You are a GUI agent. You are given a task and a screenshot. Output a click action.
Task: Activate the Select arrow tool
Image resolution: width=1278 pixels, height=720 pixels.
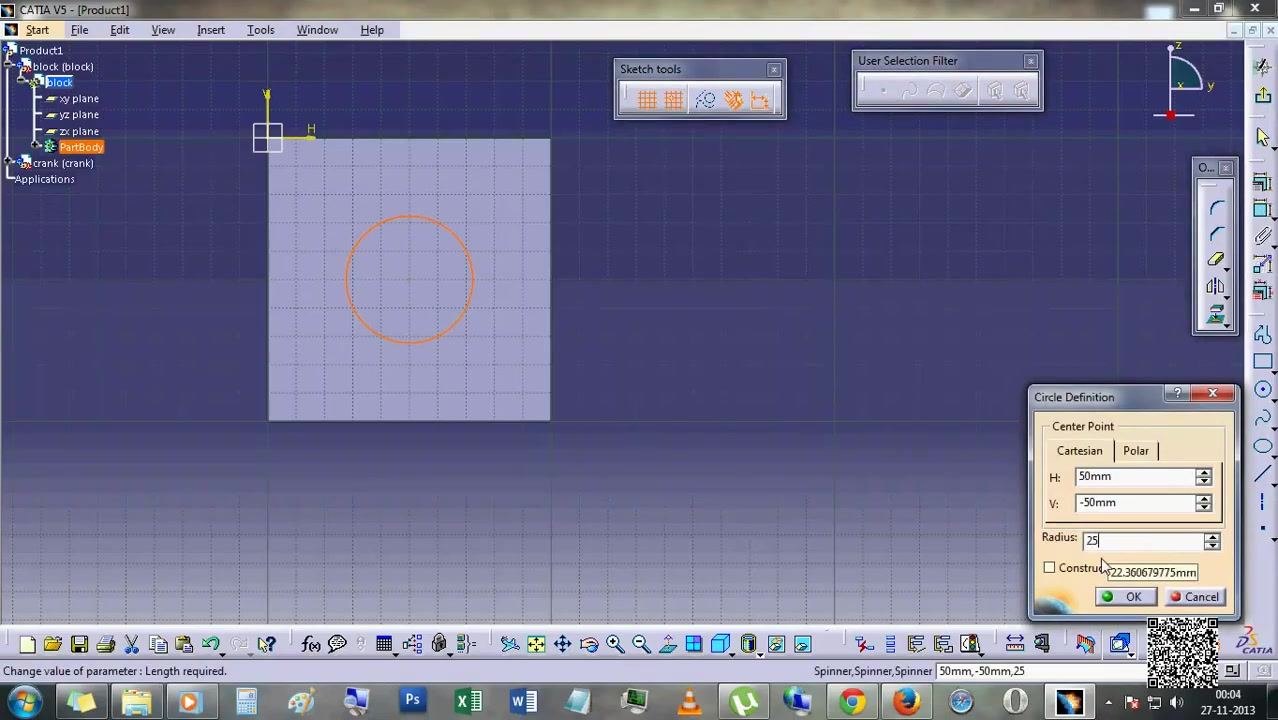(x=1263, y=137)
